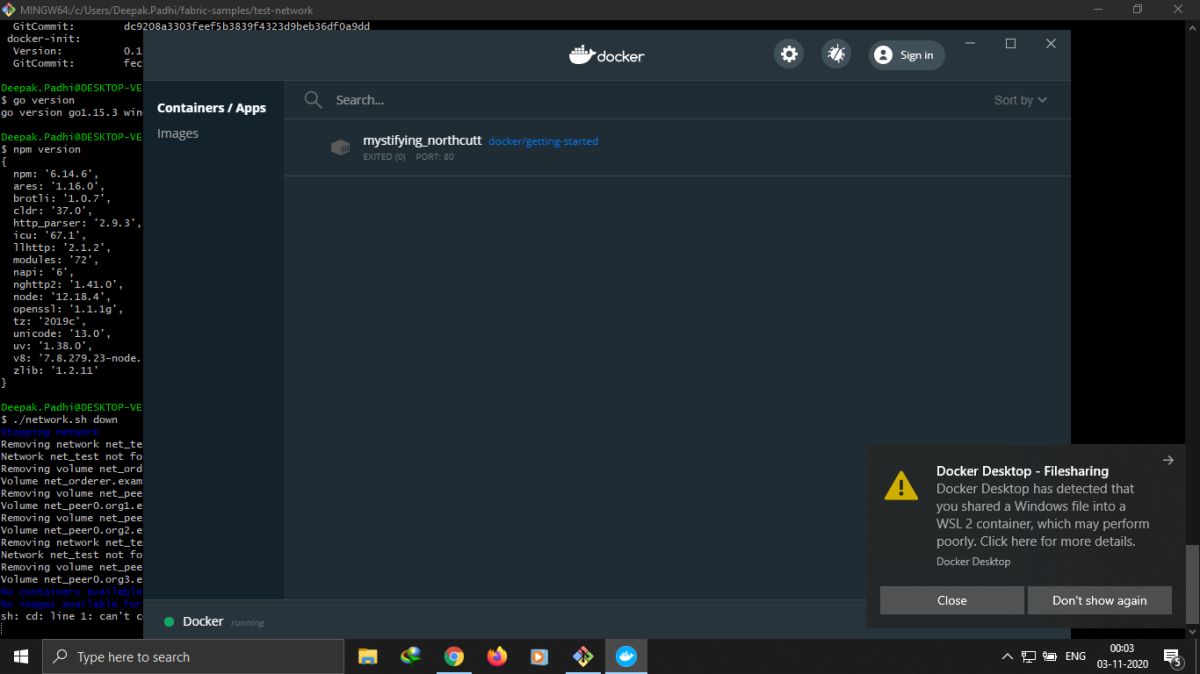Click the ENG language indicator
The width and height of the screenshot is (1200, 674).
click(x=1075, y=657)
